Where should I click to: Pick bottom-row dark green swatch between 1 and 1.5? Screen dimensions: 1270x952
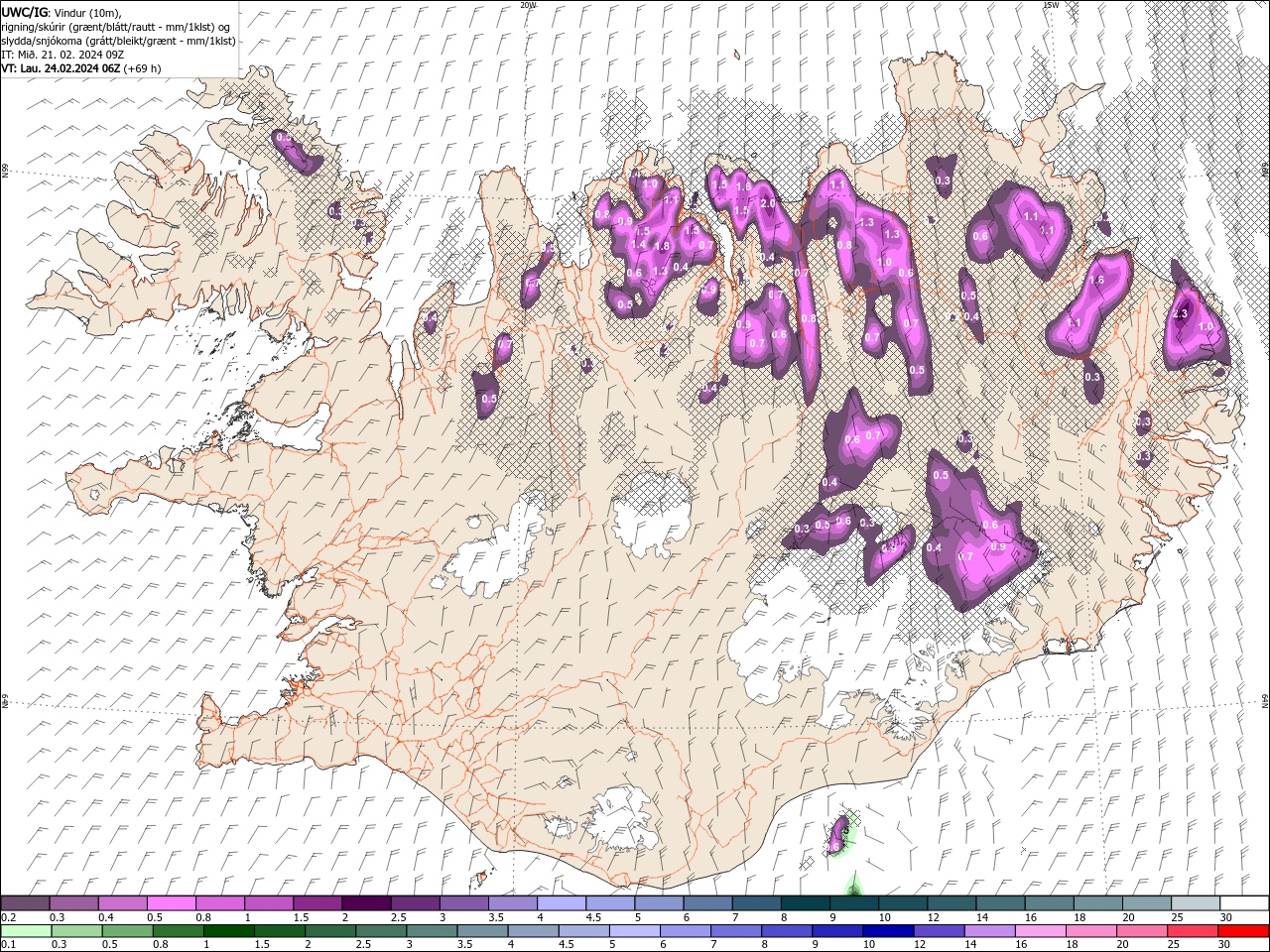pos(229,931)
